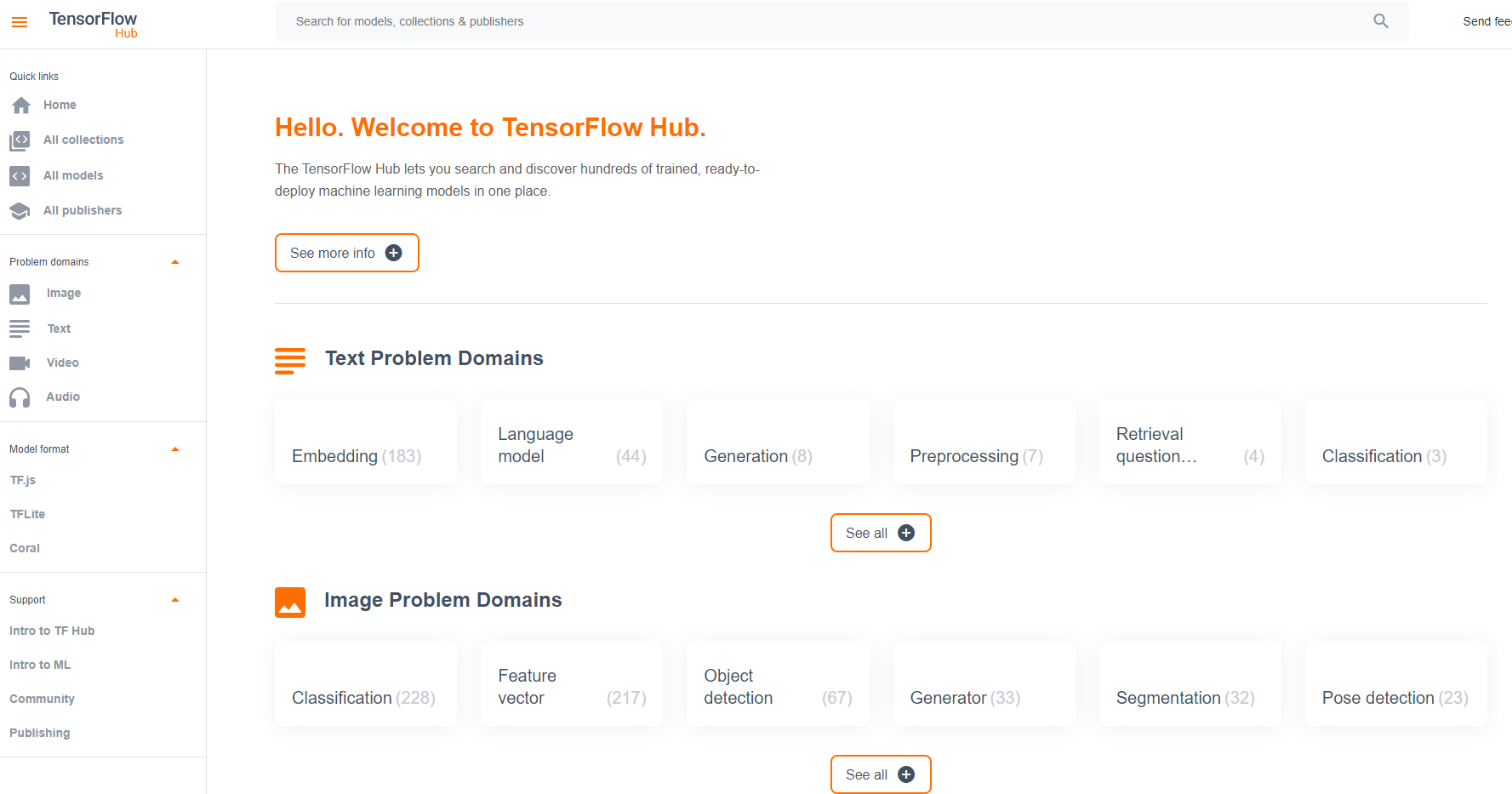
Task: Focus the models search field
Action: pos(817,21)
